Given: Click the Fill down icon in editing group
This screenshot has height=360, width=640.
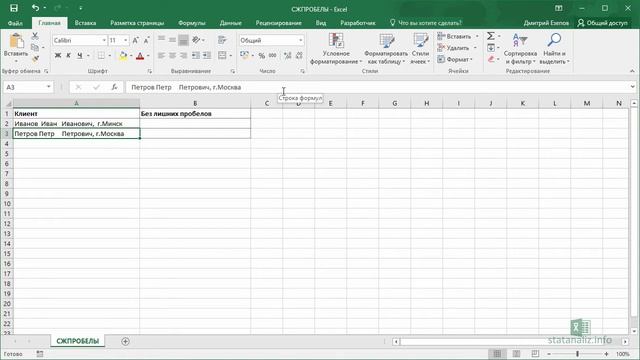Looking at the screenshot, I should [491, 48].
